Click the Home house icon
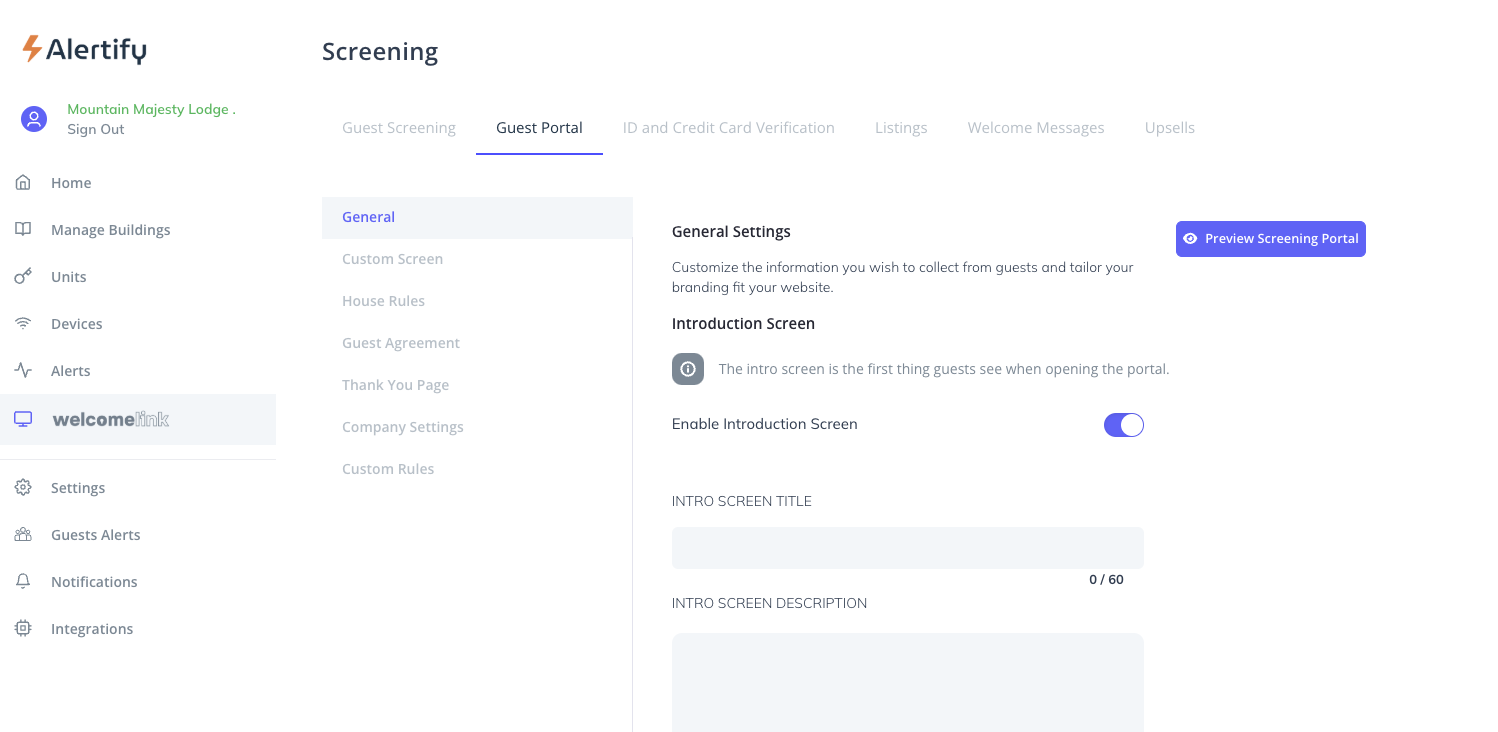The width and height of the screenshot is (1498, 732). [23, 183]
